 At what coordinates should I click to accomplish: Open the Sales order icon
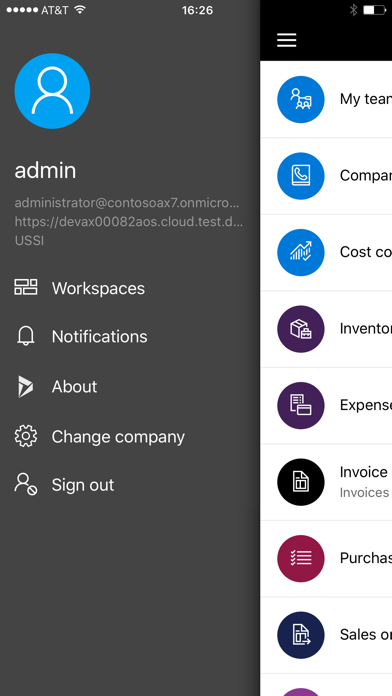click(301, 635)
